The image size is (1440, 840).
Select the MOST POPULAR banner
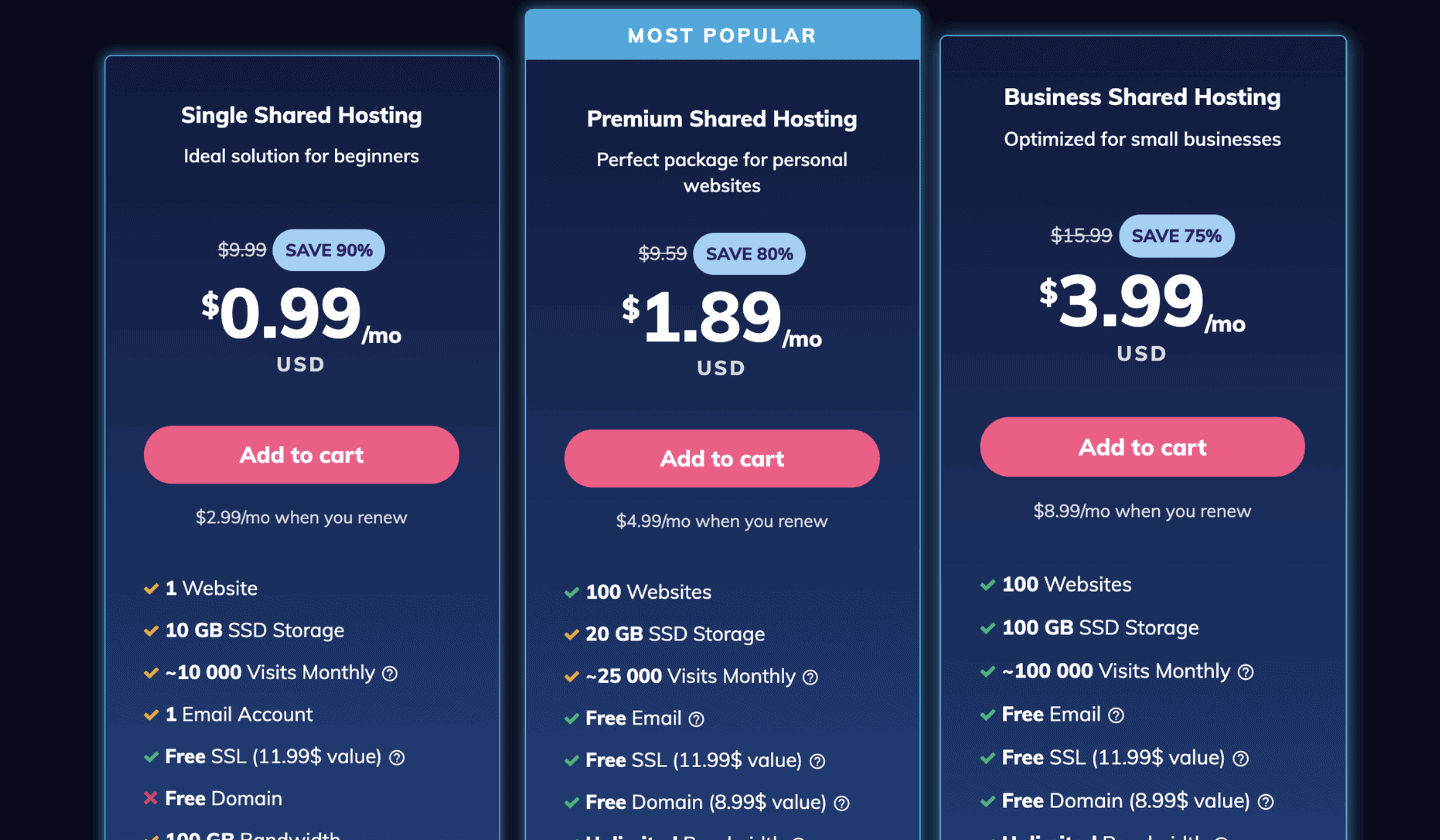[x=722, y=34]
